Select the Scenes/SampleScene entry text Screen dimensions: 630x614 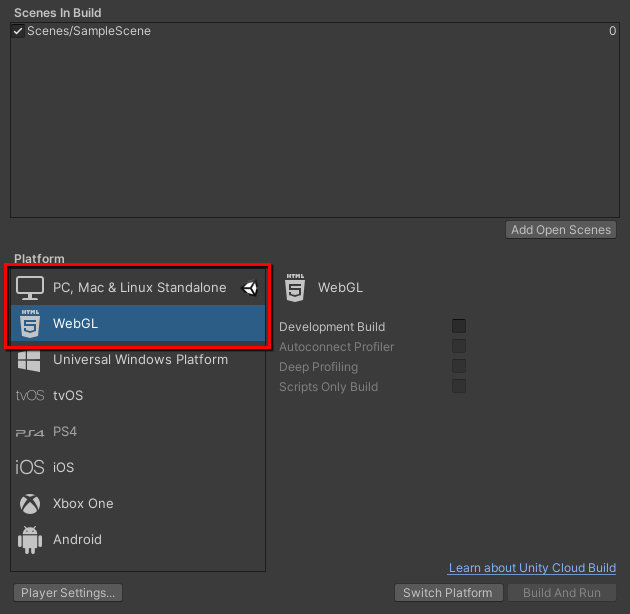tap(89, 31)
